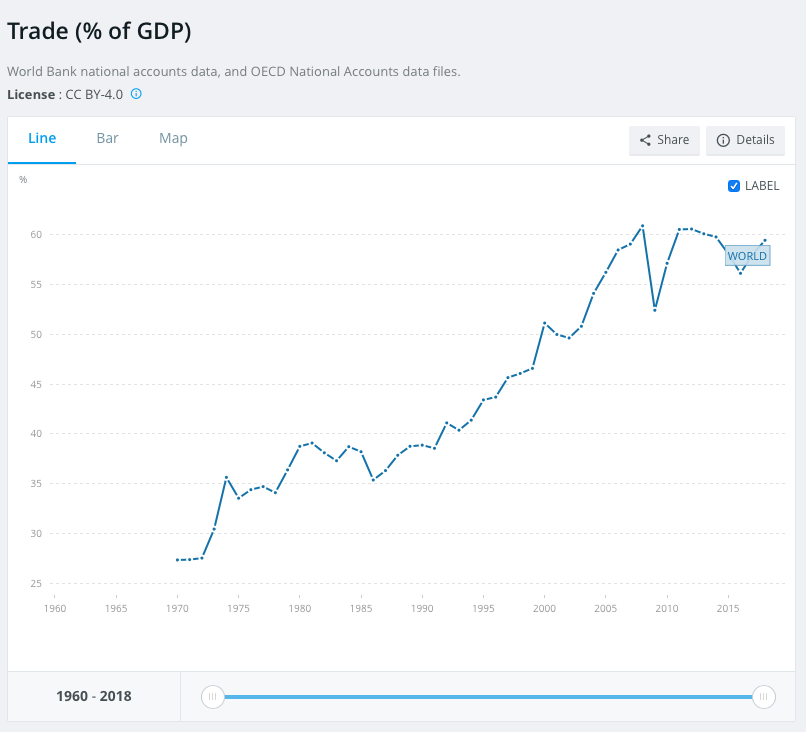
Task: Switch to the Bar tab
Action: pyautogui.click(x=107, y=138)
